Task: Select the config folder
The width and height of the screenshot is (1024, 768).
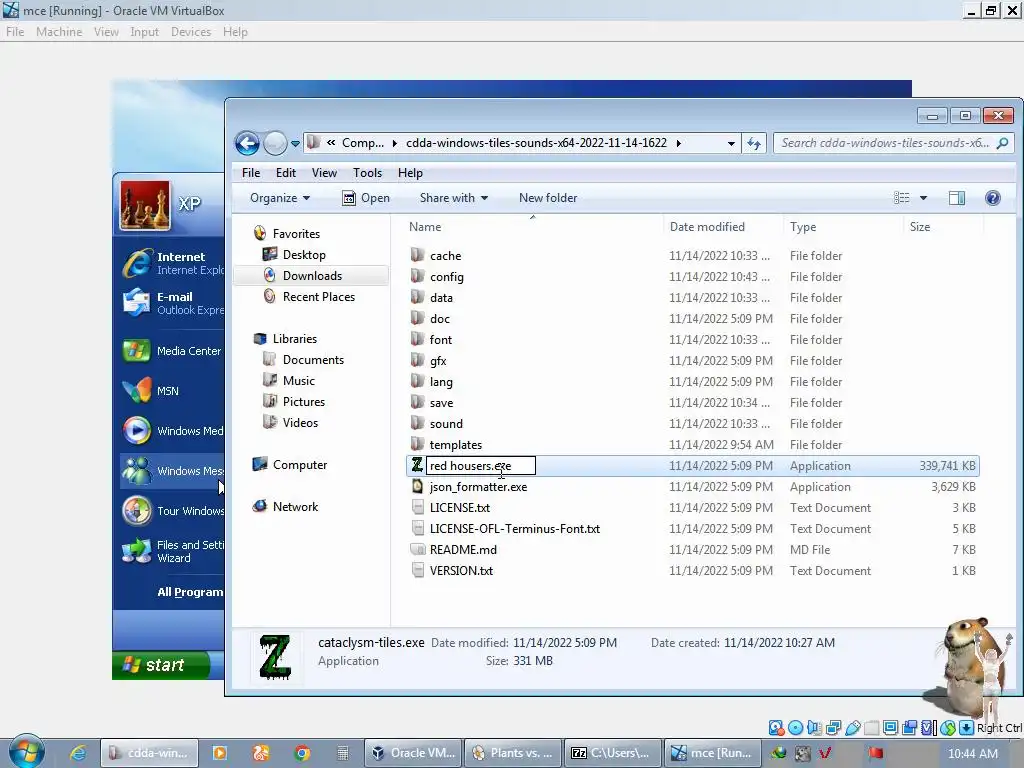Action: (x=446, y=277)
